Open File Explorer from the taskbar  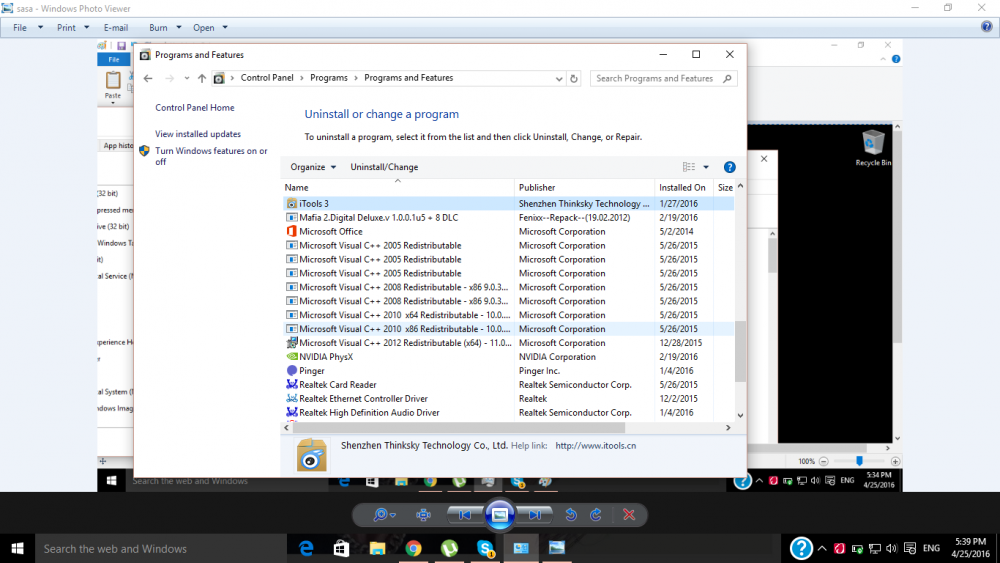(377, 548)
